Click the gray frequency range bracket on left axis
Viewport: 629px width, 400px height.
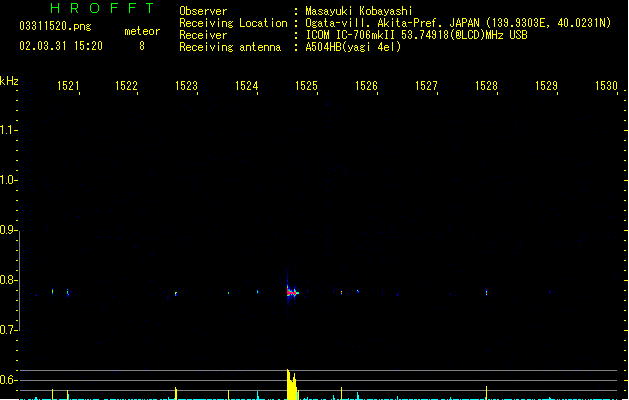pos(20,280)
